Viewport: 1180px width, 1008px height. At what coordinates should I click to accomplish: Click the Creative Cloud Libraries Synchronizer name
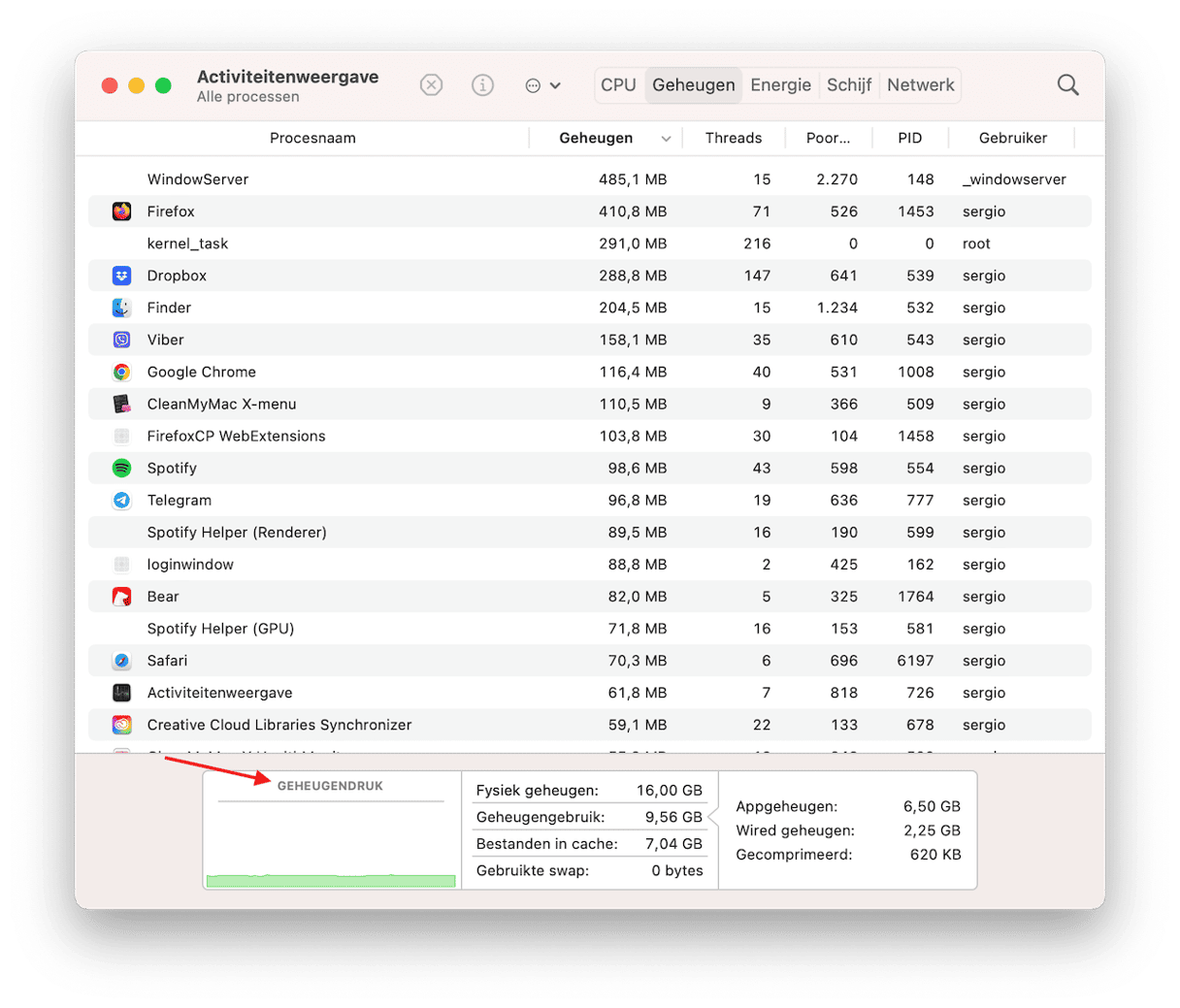click(x=279, y=725)
